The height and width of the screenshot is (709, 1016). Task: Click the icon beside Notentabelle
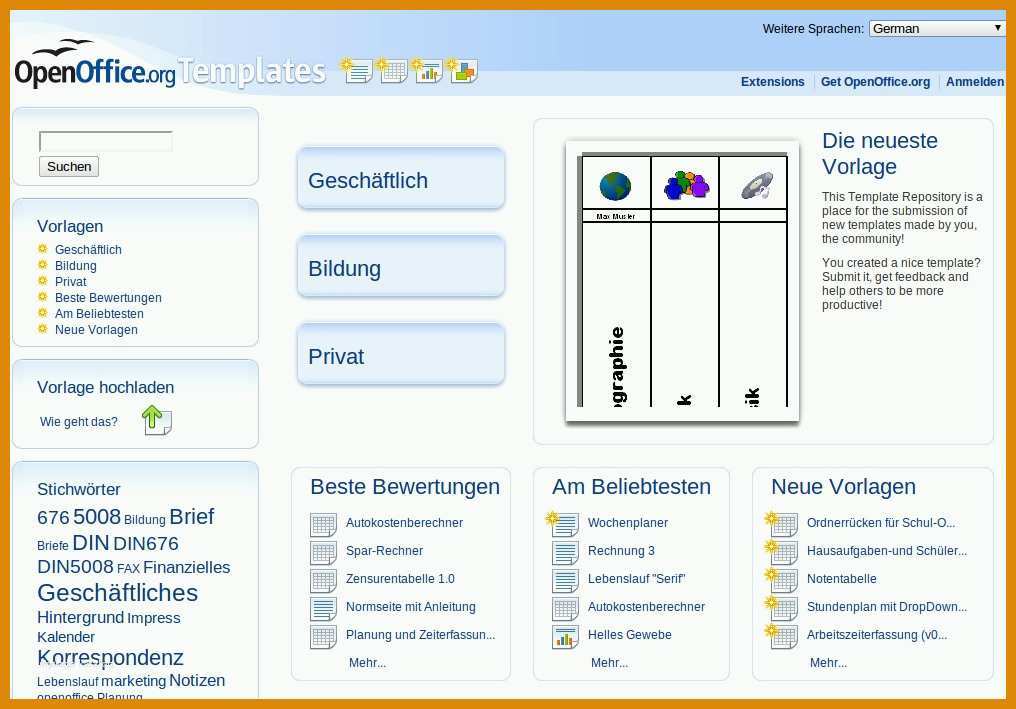click(x=781, y=579)
